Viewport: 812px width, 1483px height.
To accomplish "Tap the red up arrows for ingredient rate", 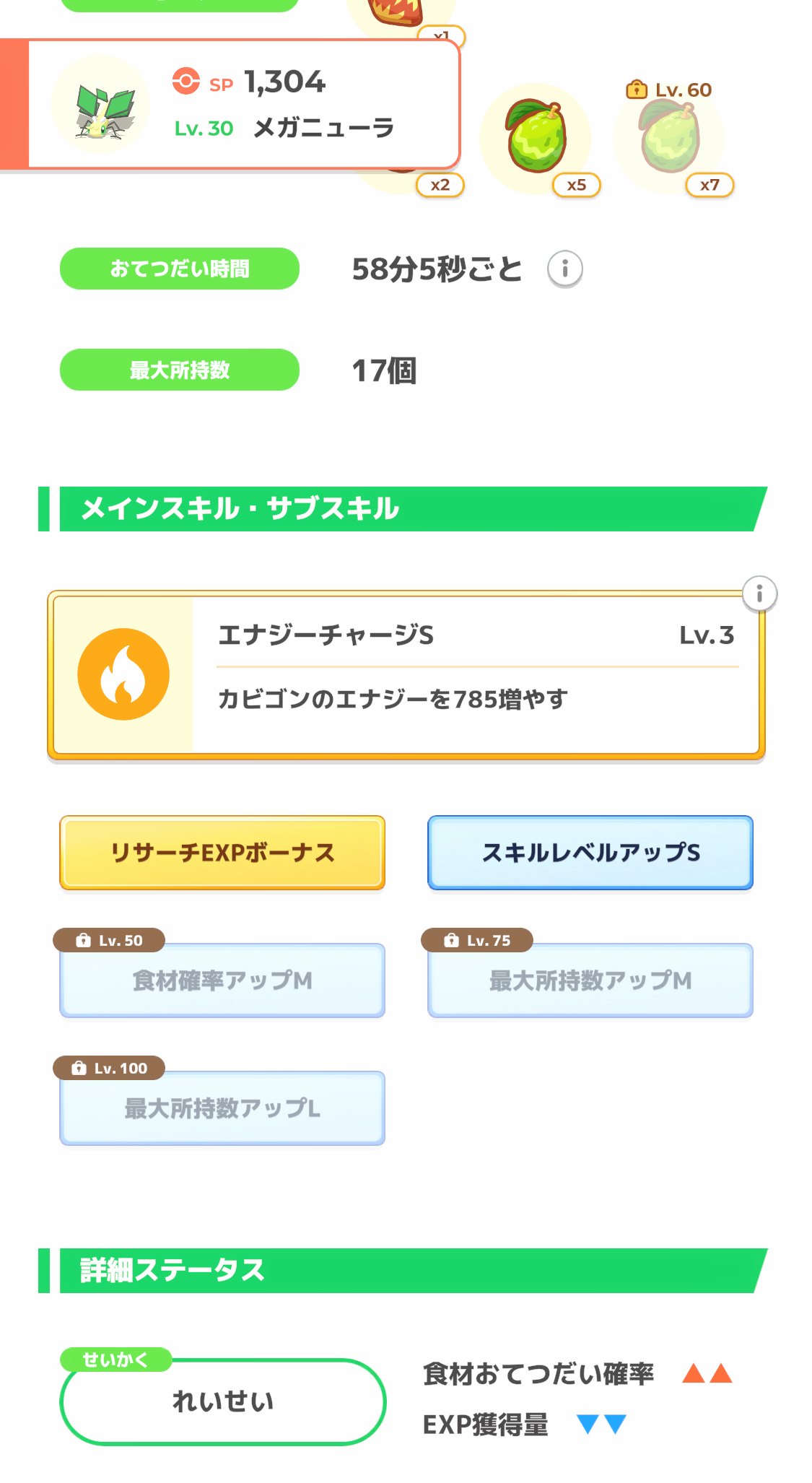I will tap(707, 1373).
